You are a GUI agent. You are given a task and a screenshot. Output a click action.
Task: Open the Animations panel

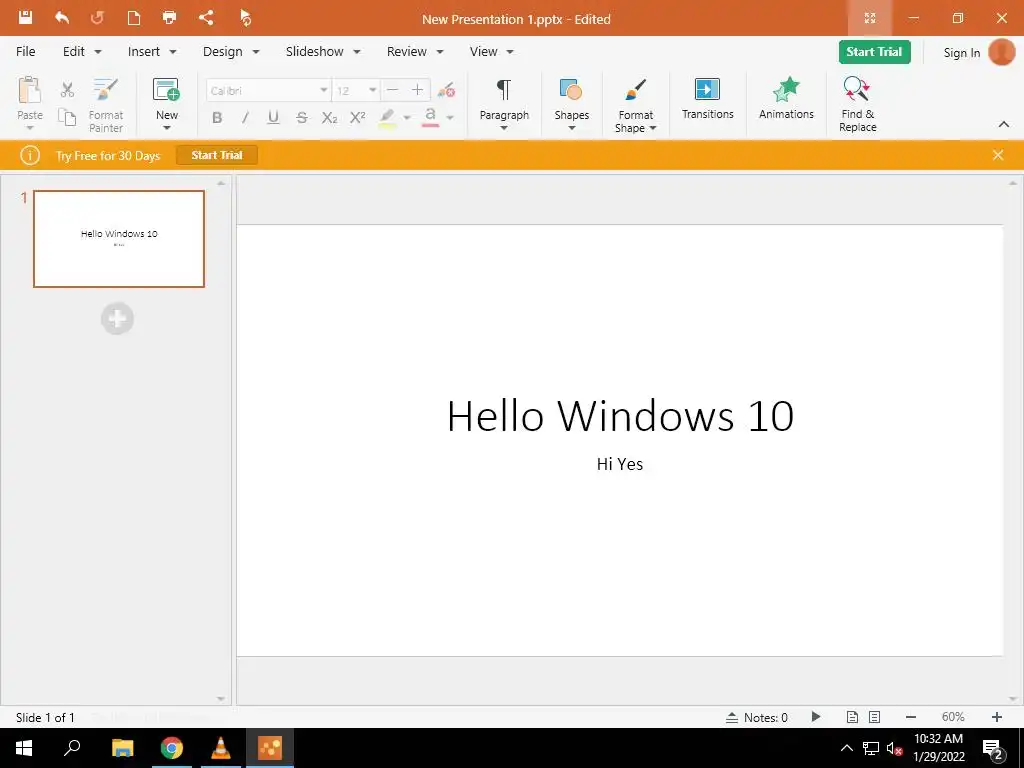(x=786, y=99)
